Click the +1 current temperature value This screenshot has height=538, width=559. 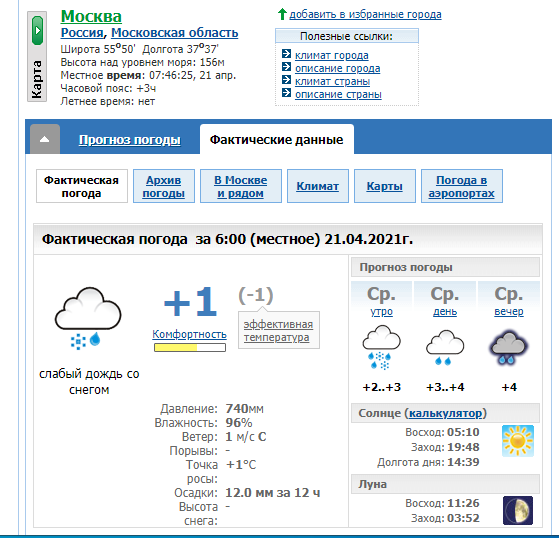[190, 302]
